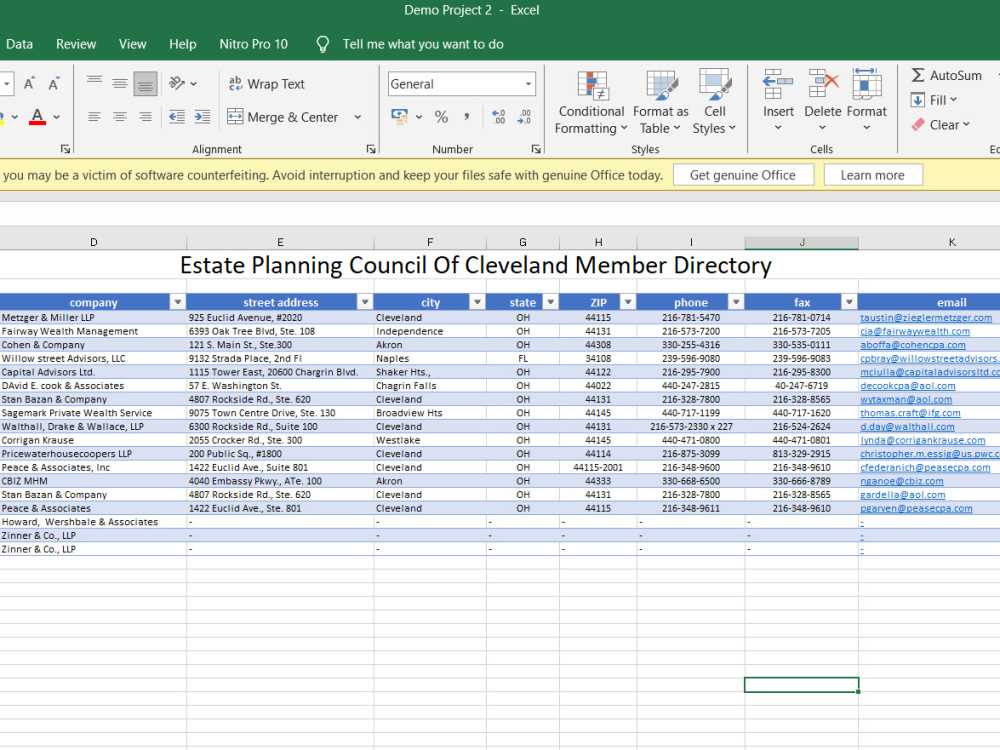Switch to the Nitro Pro 10 tab

coord(253,44)
